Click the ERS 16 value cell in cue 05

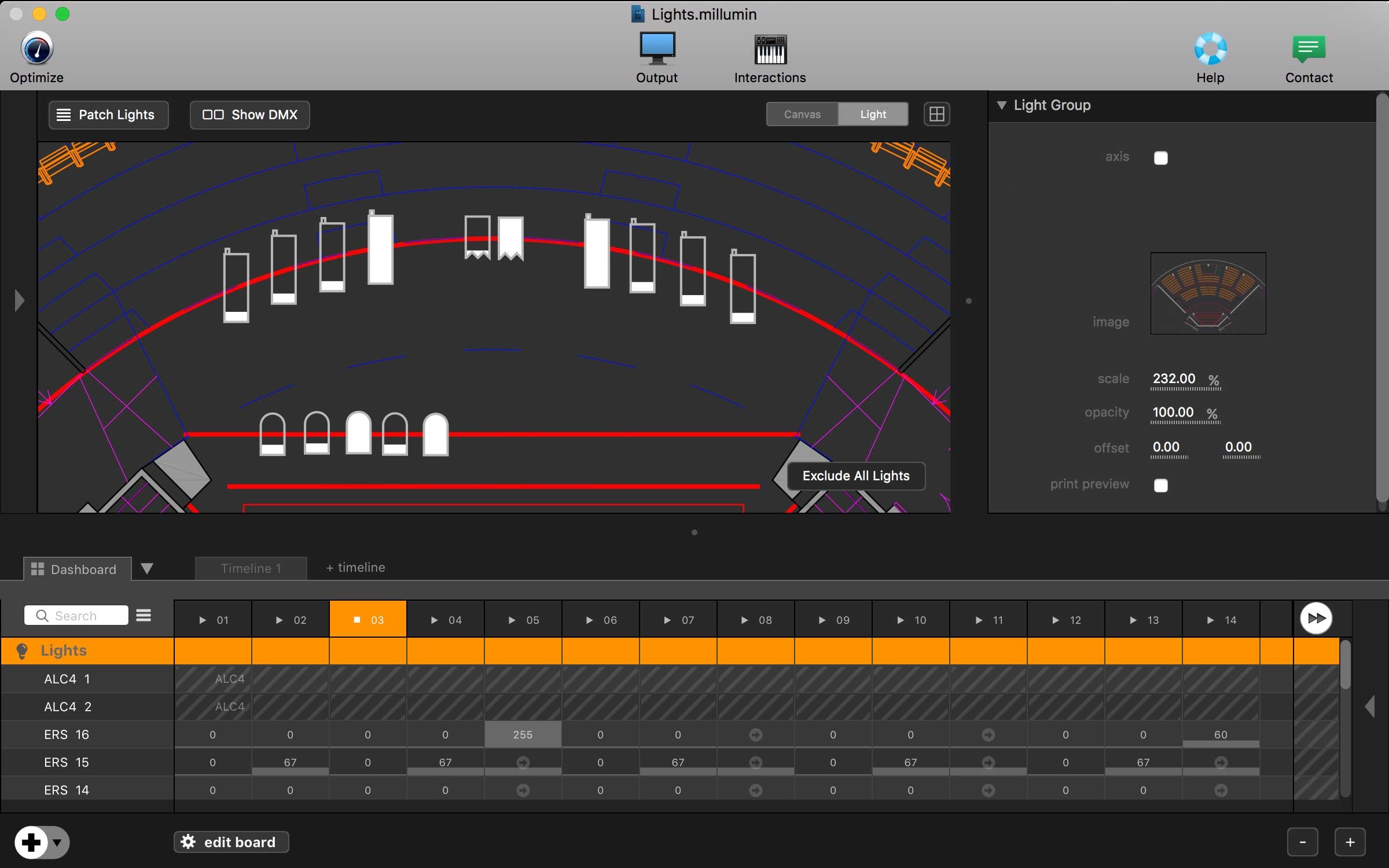[x=522, y=734]
